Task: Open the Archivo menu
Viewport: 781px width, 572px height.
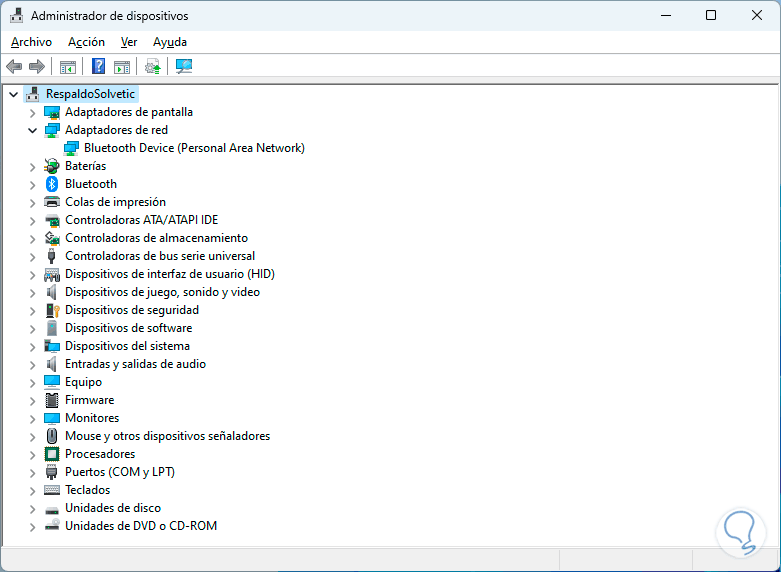Action: click(x=31, y=42)
